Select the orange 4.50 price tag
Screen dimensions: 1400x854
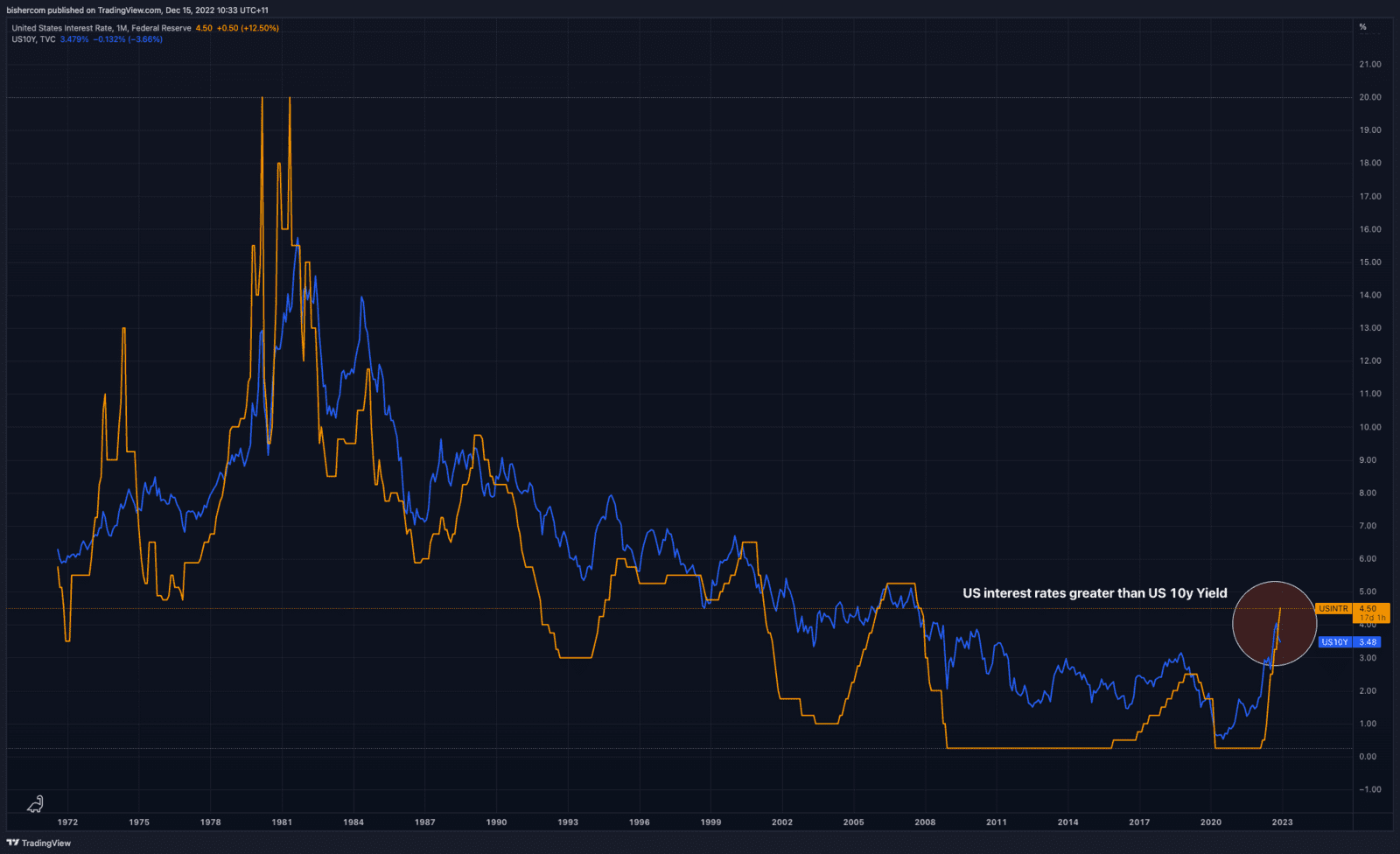click(x=1368, y=608)
